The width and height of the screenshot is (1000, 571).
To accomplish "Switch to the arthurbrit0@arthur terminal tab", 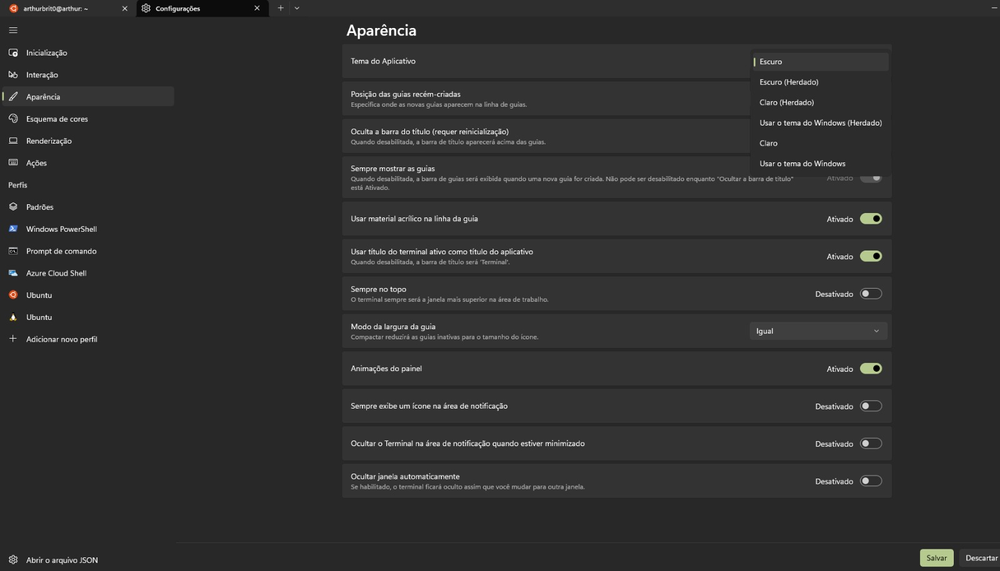I will pyautogui.click(x=60, y=8).
